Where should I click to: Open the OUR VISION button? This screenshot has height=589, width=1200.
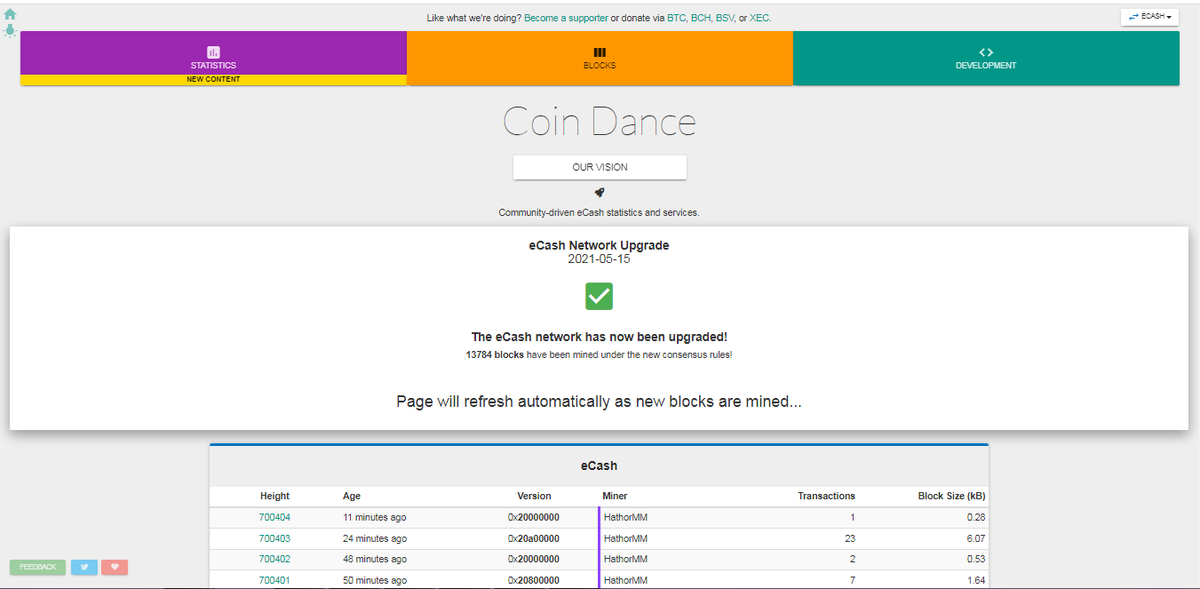600,167
